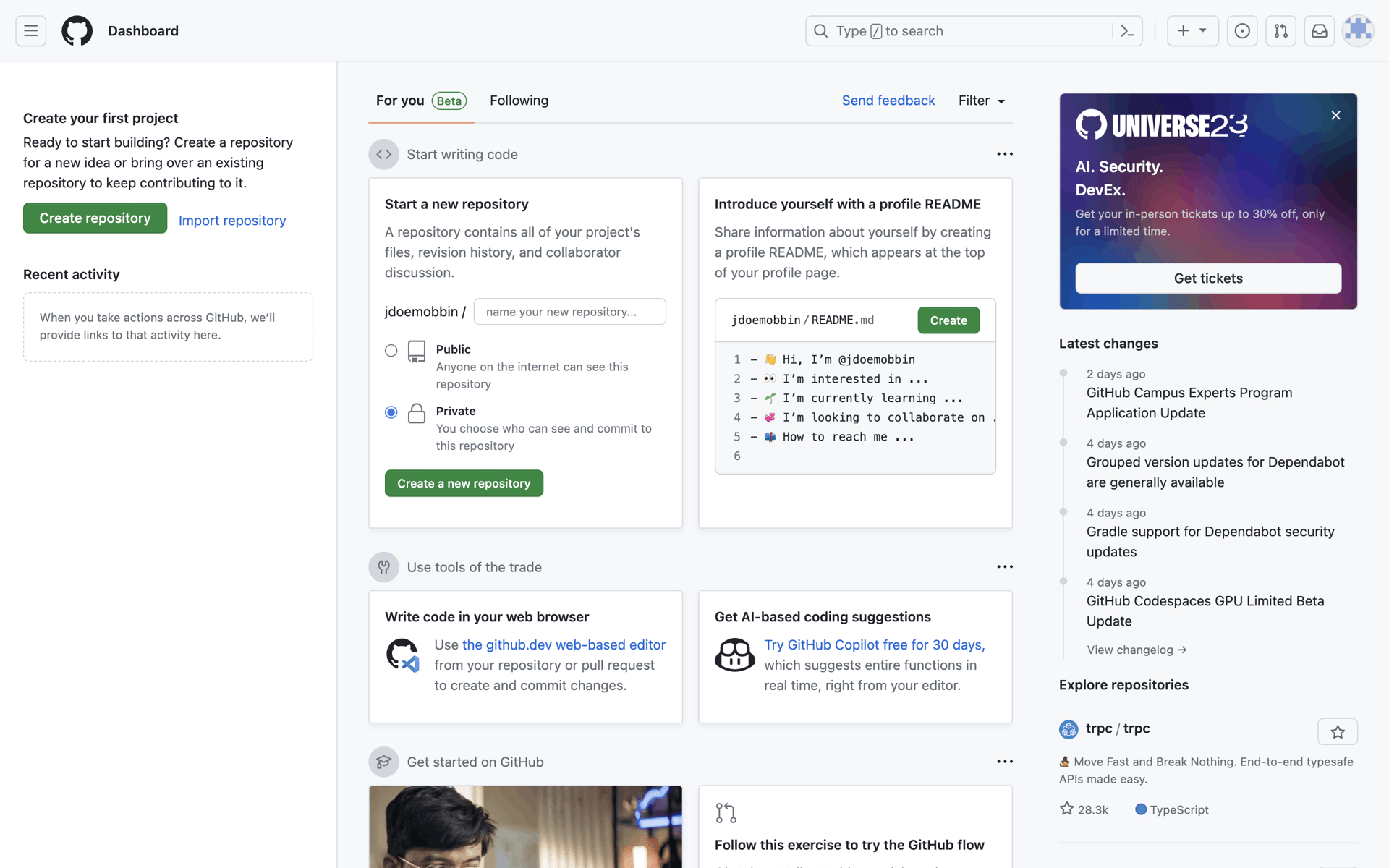Image resolution: width=1389 pixels, height=868 pixels.
Task: Open GitHub Codespaces GPU Beta Update
Action: pos(1205,611)
